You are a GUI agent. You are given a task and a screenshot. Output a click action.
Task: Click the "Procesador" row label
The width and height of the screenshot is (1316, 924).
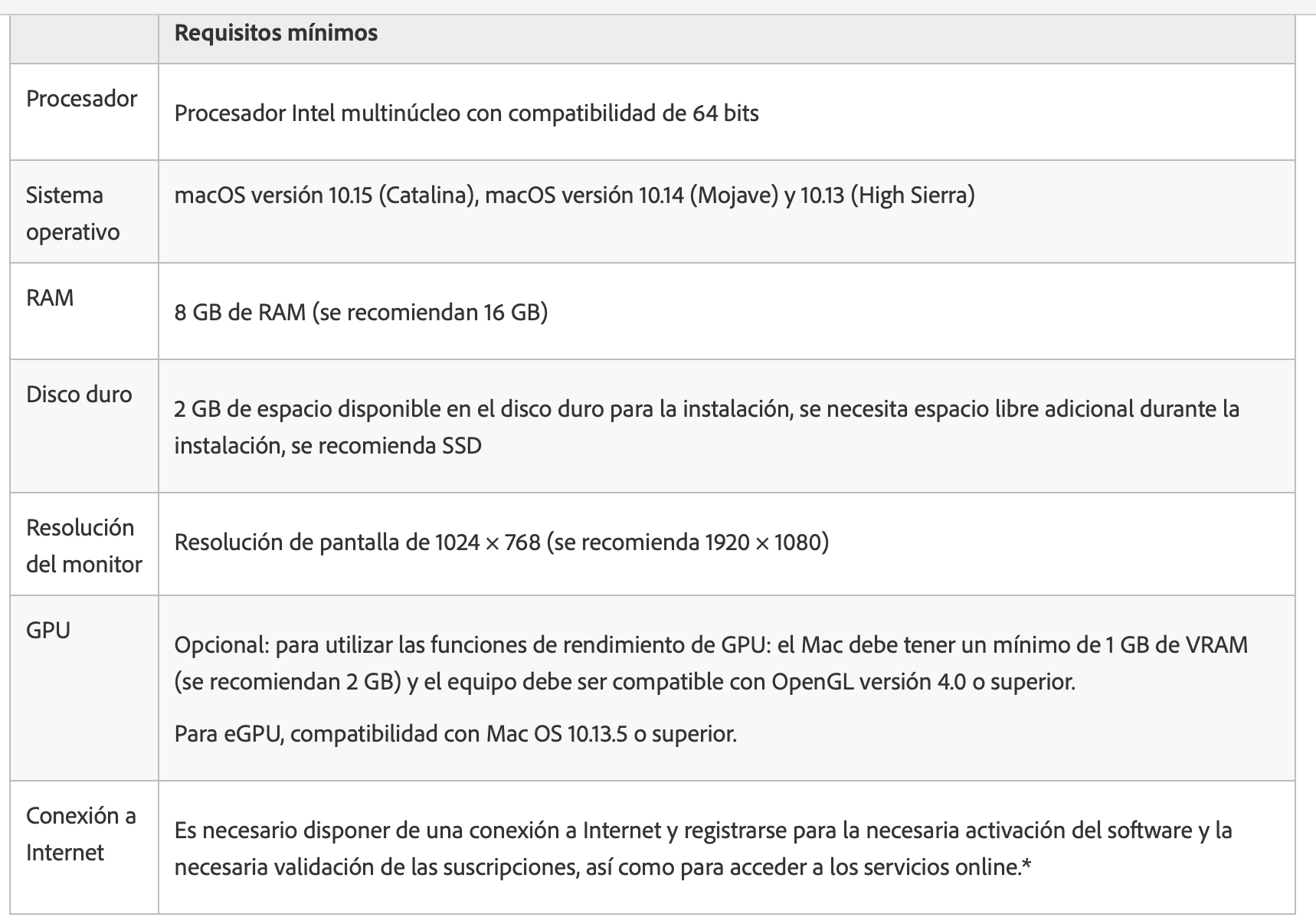pos(81,99)
